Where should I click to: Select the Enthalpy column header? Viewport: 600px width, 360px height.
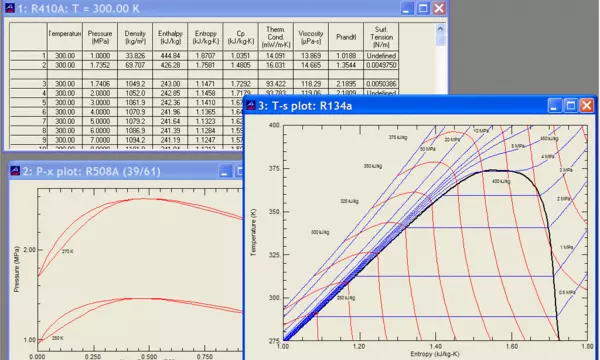click(170, 37)
